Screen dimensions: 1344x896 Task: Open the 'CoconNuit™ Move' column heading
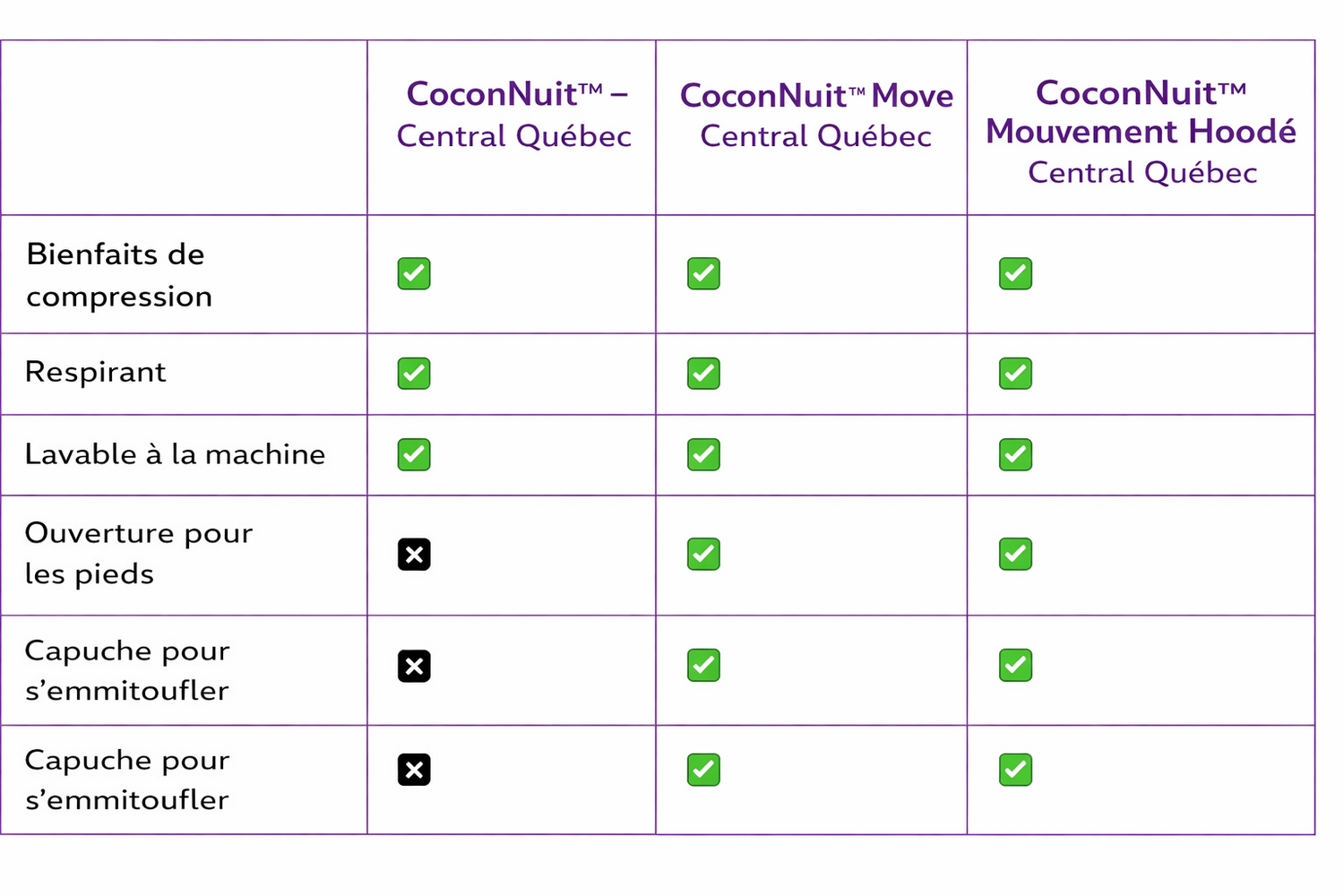pos(816,116)
